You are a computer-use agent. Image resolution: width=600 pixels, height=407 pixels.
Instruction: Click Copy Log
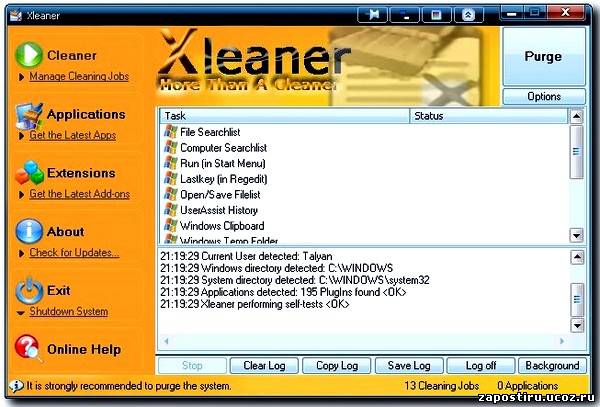(x=337, y=366)
